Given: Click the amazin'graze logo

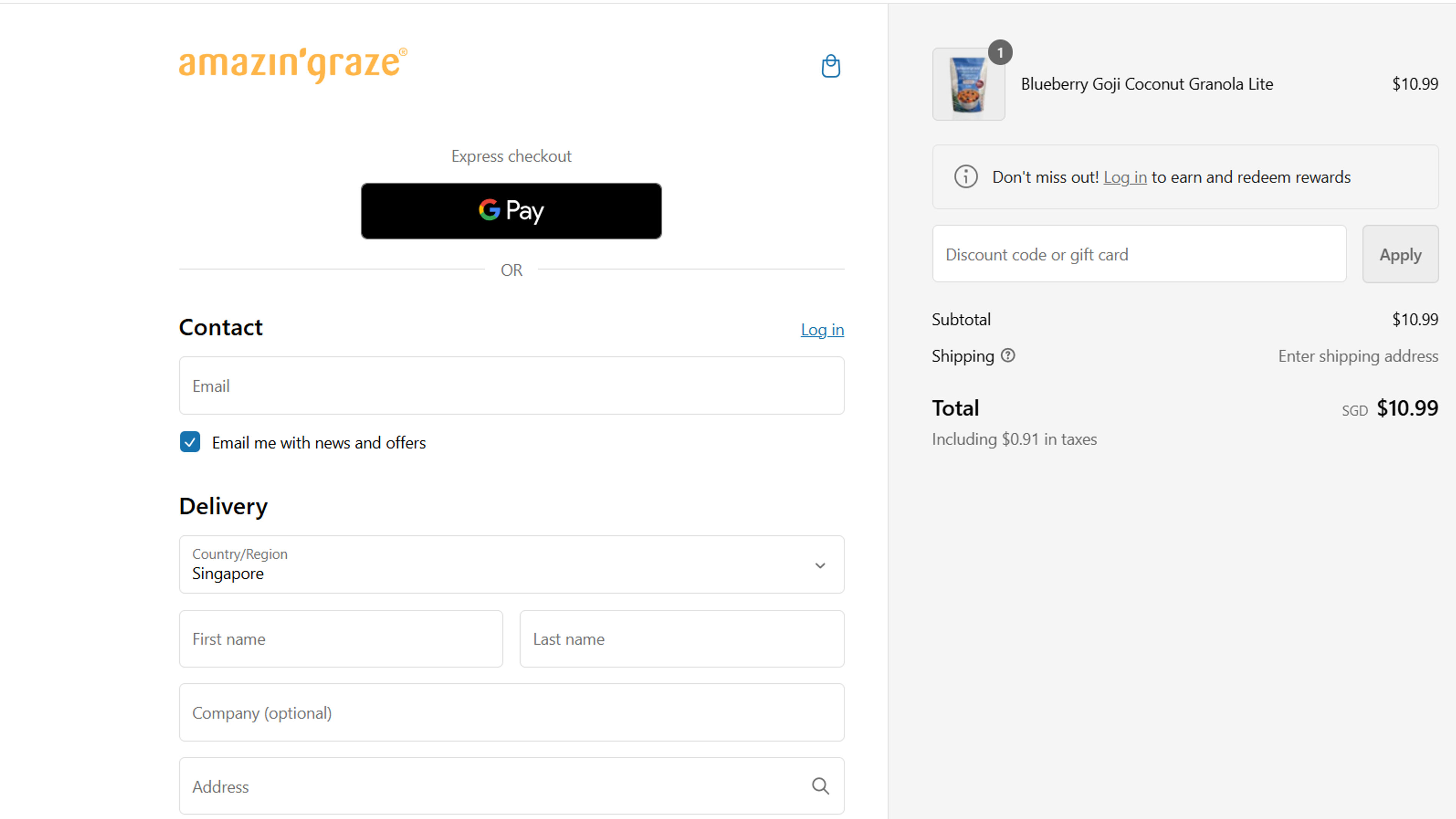Looking at the screenshot, I should pyautogui.click(x=293, y=65).
